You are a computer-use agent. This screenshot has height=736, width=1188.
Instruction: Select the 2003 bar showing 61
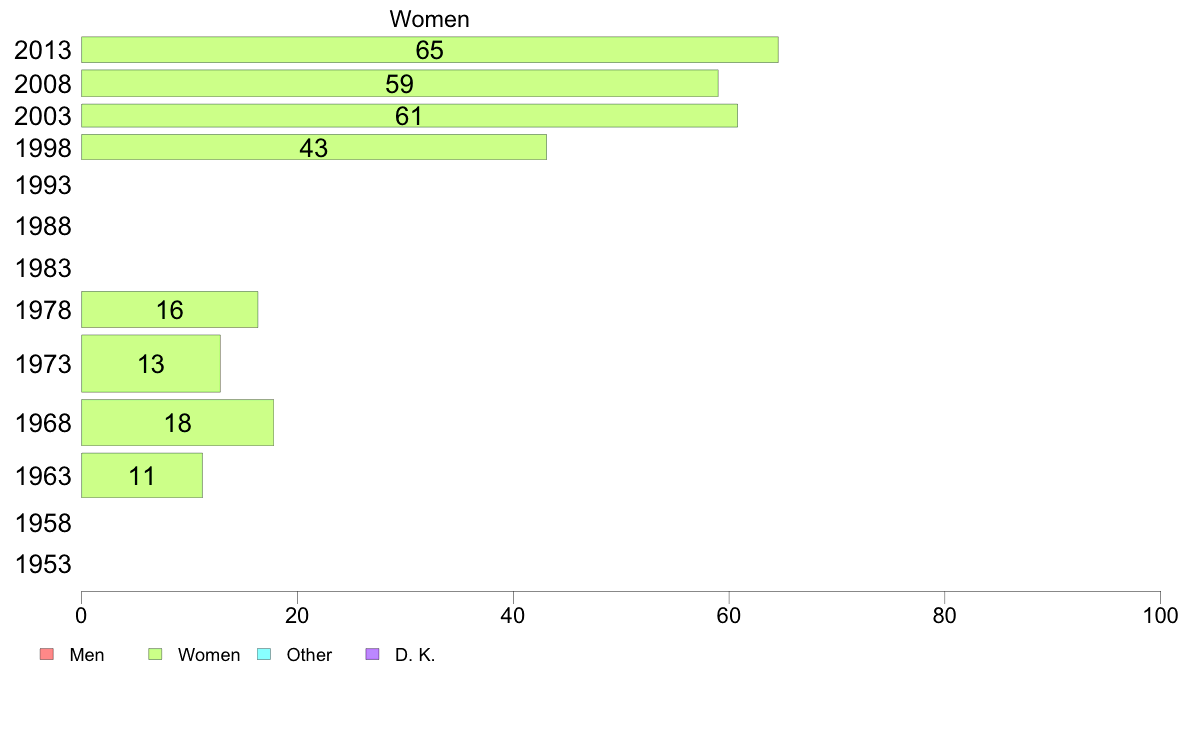(409, 116)
